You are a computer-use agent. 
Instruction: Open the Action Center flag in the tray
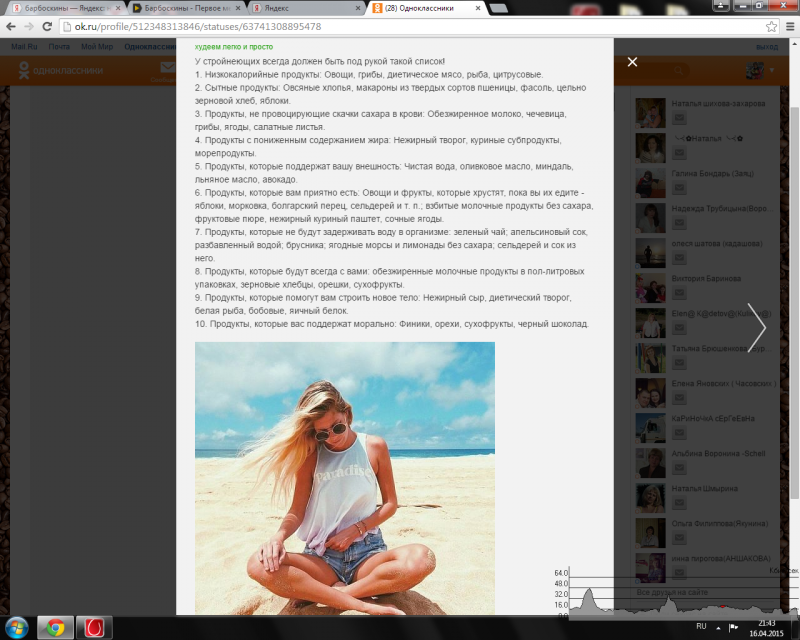pos(734,627)
